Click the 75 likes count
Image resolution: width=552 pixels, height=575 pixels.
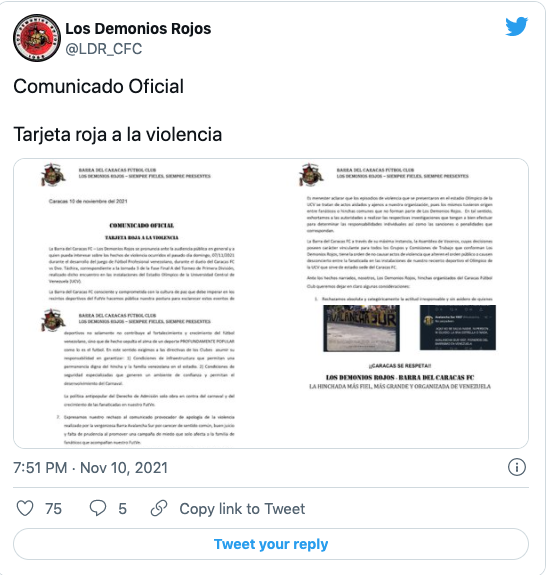pyautogui.click(x=53, y=509)
